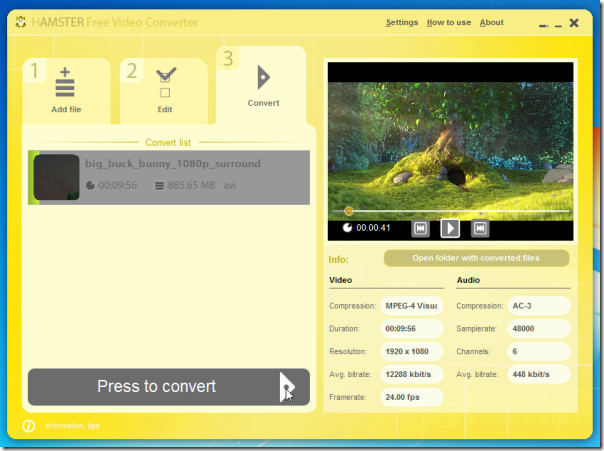
Task: Select the Convert step tab
Action: [x=262, y=86]
